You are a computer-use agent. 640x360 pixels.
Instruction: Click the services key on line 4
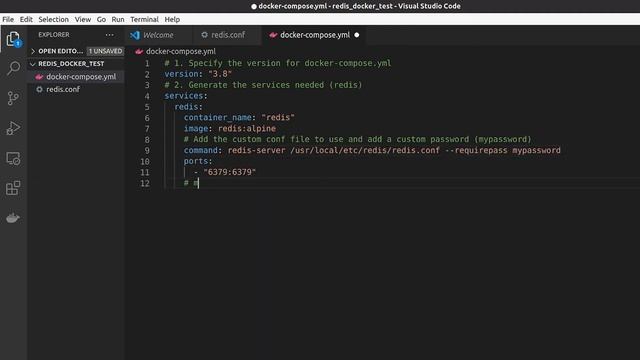[184, 96]
